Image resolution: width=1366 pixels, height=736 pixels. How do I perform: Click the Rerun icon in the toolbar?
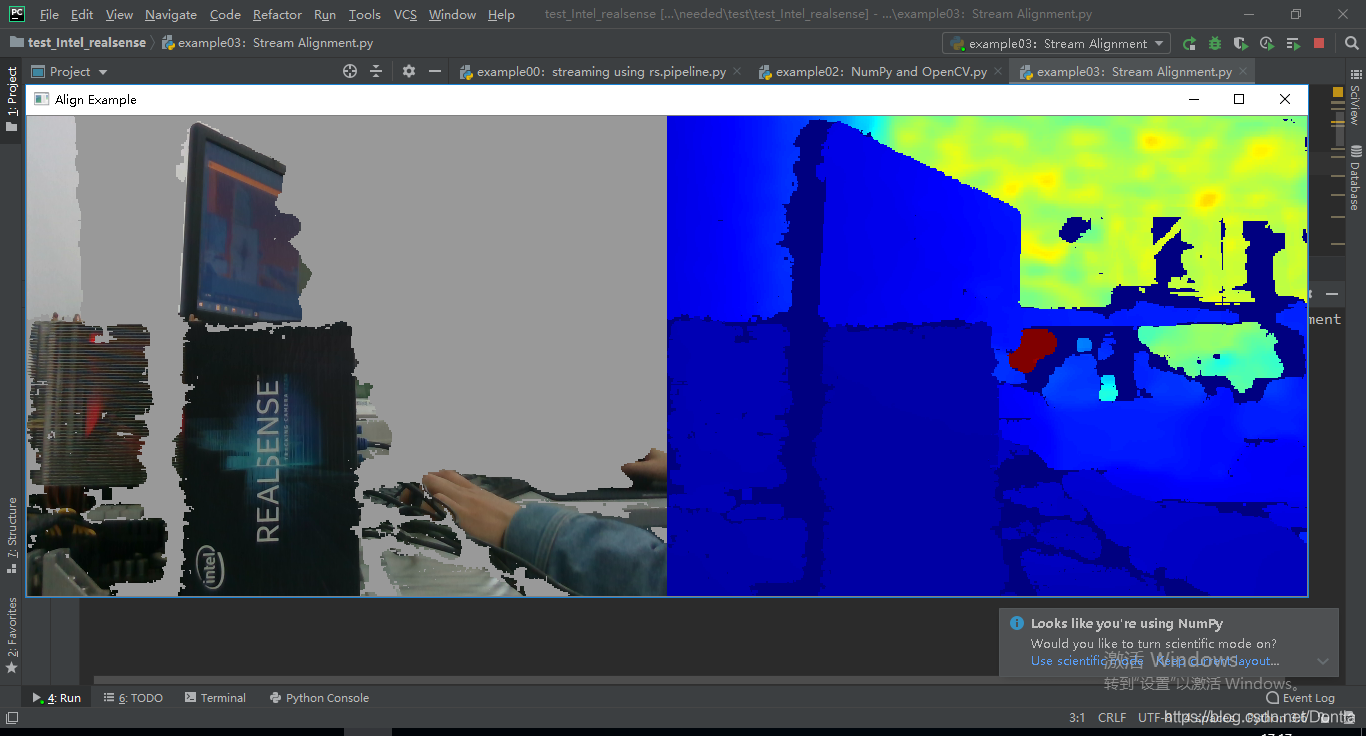tap(1189, 44)
